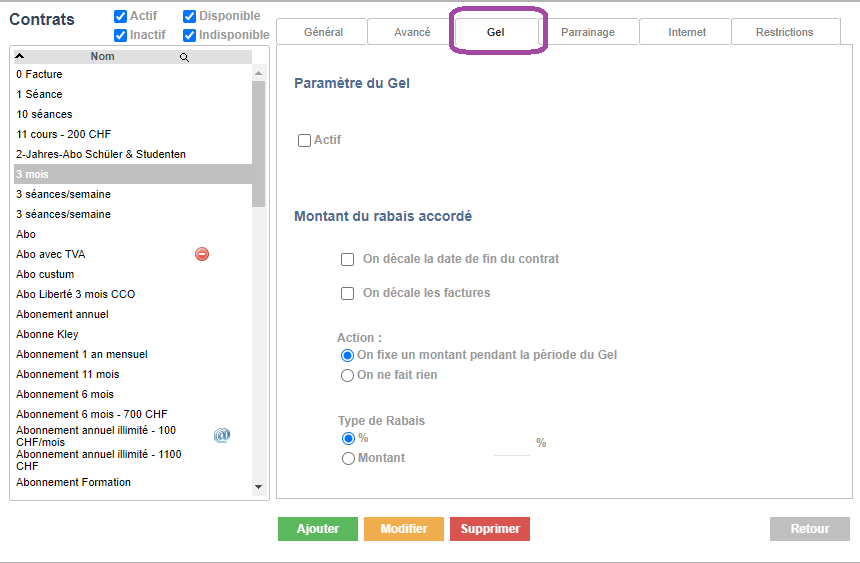860x563 pixels.
Task: Switch to the Général tab
Action: (x=322, y=32)
